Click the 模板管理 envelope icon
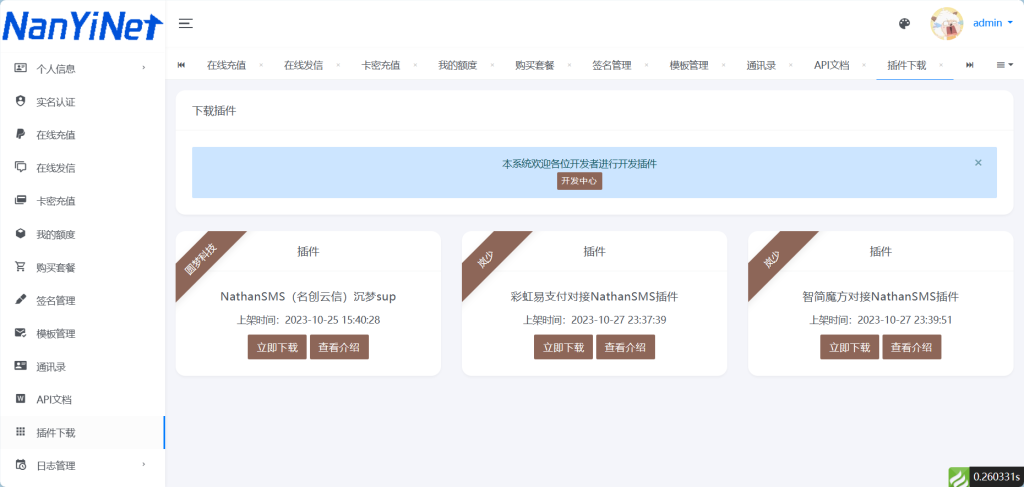 point(20,333)
